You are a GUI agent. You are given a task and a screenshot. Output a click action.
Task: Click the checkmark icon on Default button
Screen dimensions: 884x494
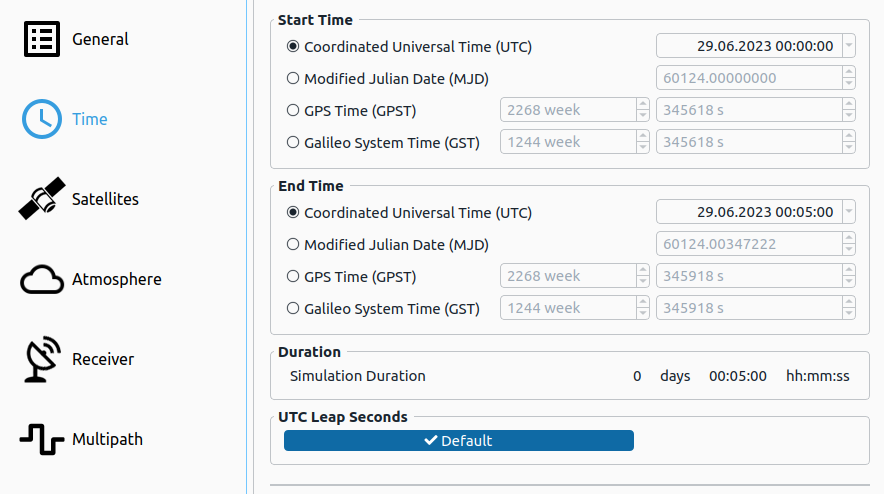(x=431, y=441)
